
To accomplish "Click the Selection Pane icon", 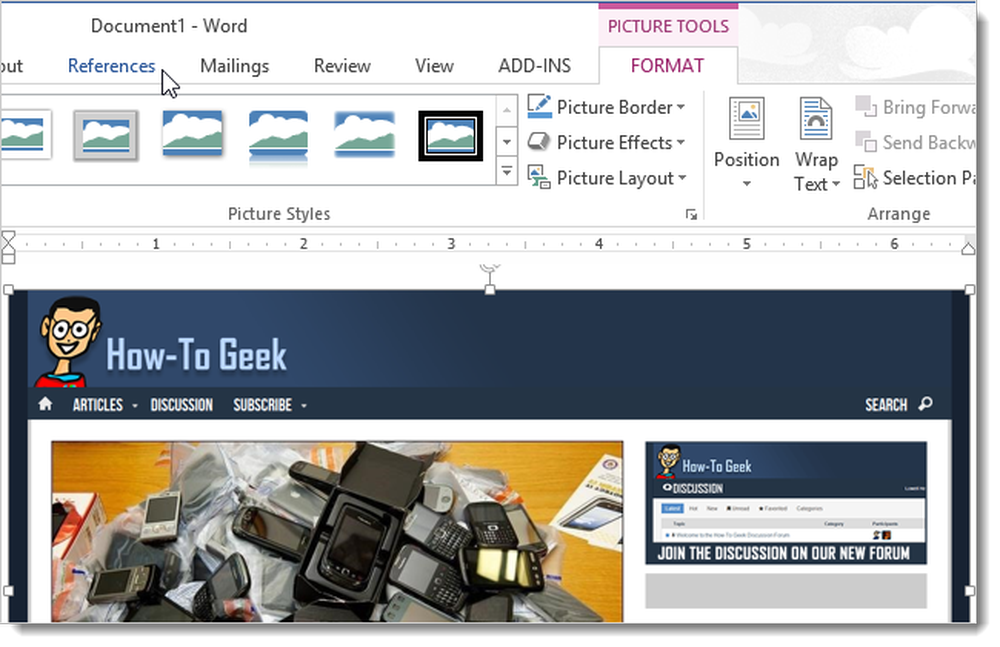I will coord(865,177).
